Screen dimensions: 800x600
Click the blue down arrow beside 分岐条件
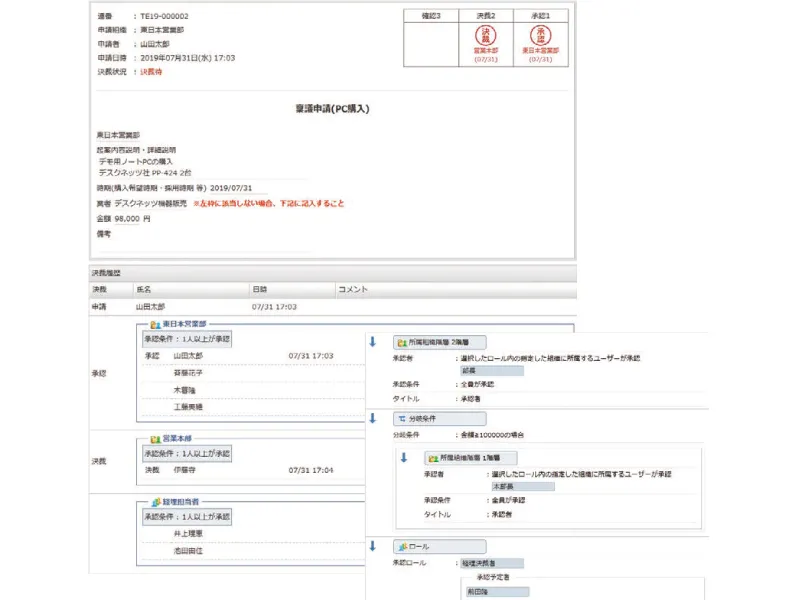click(373, 418)
